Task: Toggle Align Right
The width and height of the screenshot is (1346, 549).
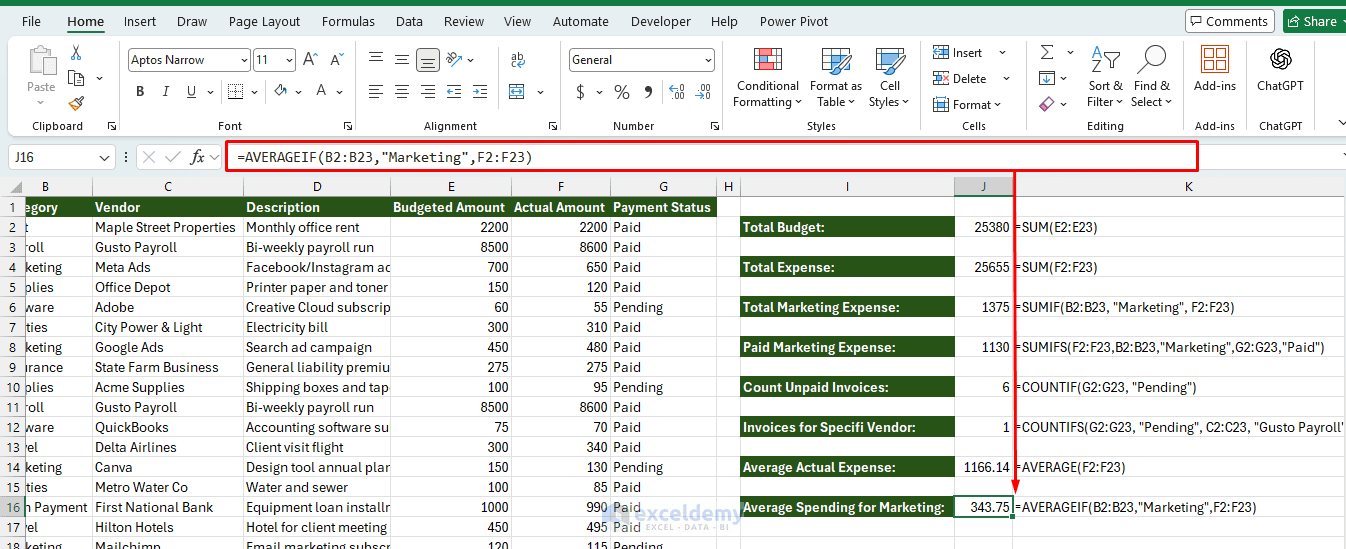Action: click(x=428, y=92)
